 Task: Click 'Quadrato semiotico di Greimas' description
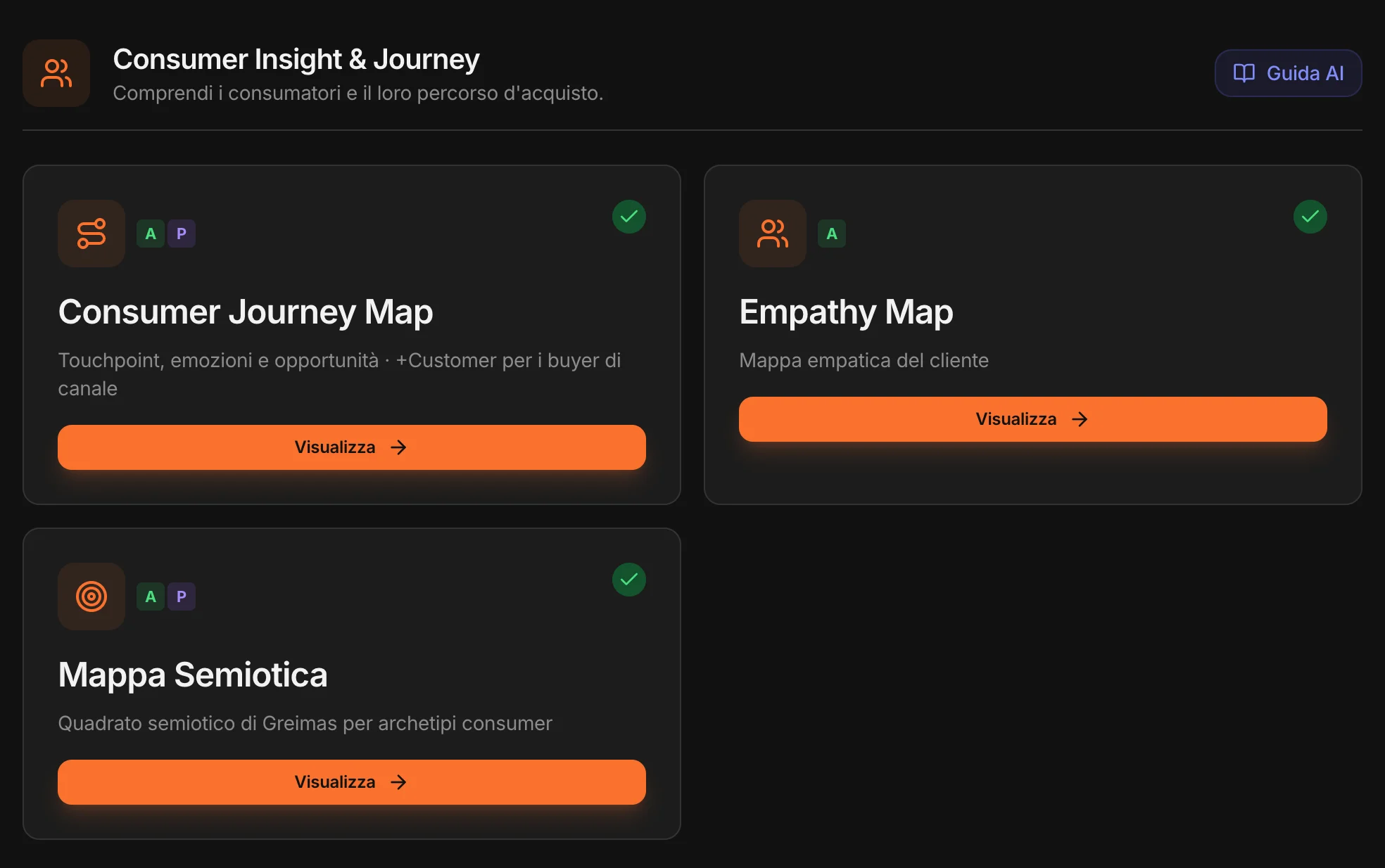click(305, 723)
